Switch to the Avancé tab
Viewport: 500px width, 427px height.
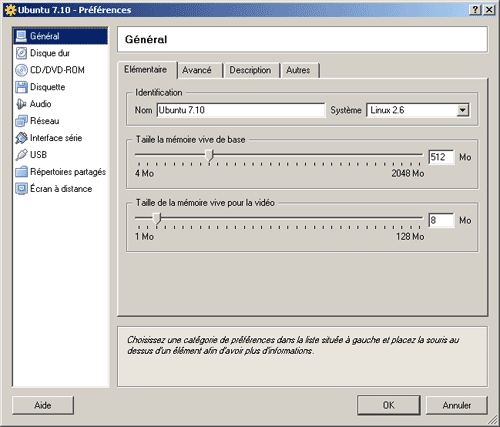200,70
